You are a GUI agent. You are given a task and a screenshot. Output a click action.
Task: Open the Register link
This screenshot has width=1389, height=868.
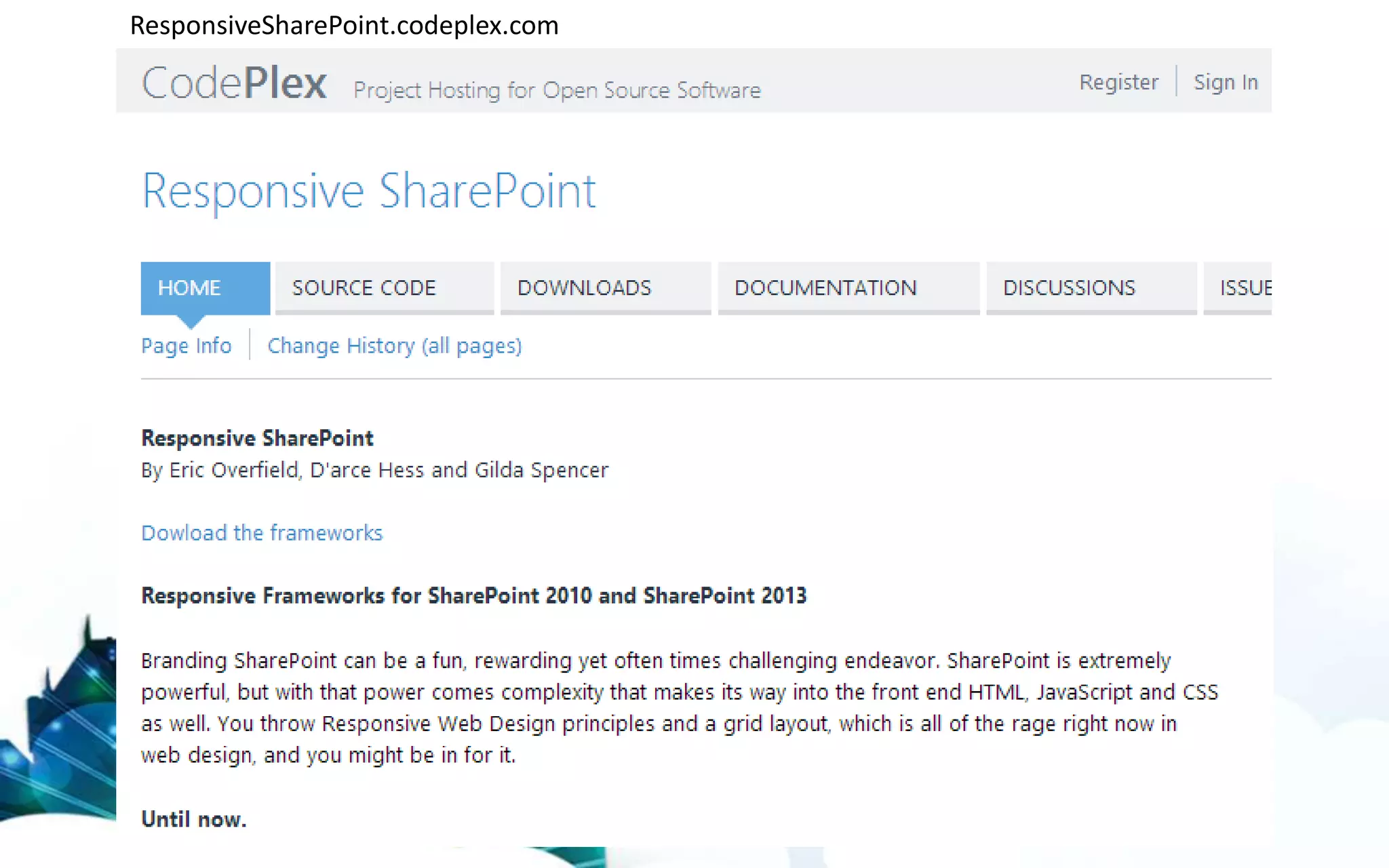[1118, 82]
